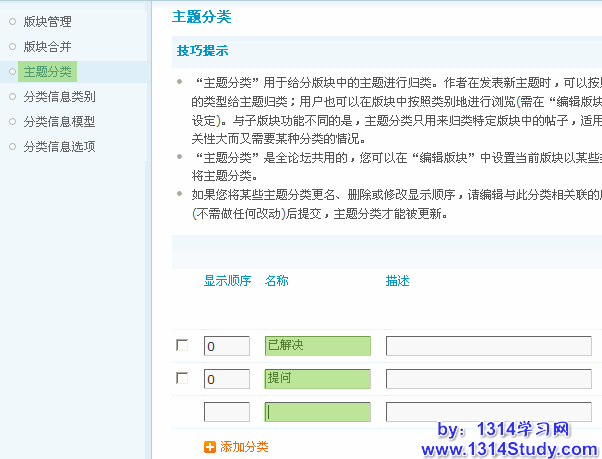This screenshot has height=459, width=602.
Task: Open 分类信息选项 in the sidebar
Action: [x=59, y=146]
